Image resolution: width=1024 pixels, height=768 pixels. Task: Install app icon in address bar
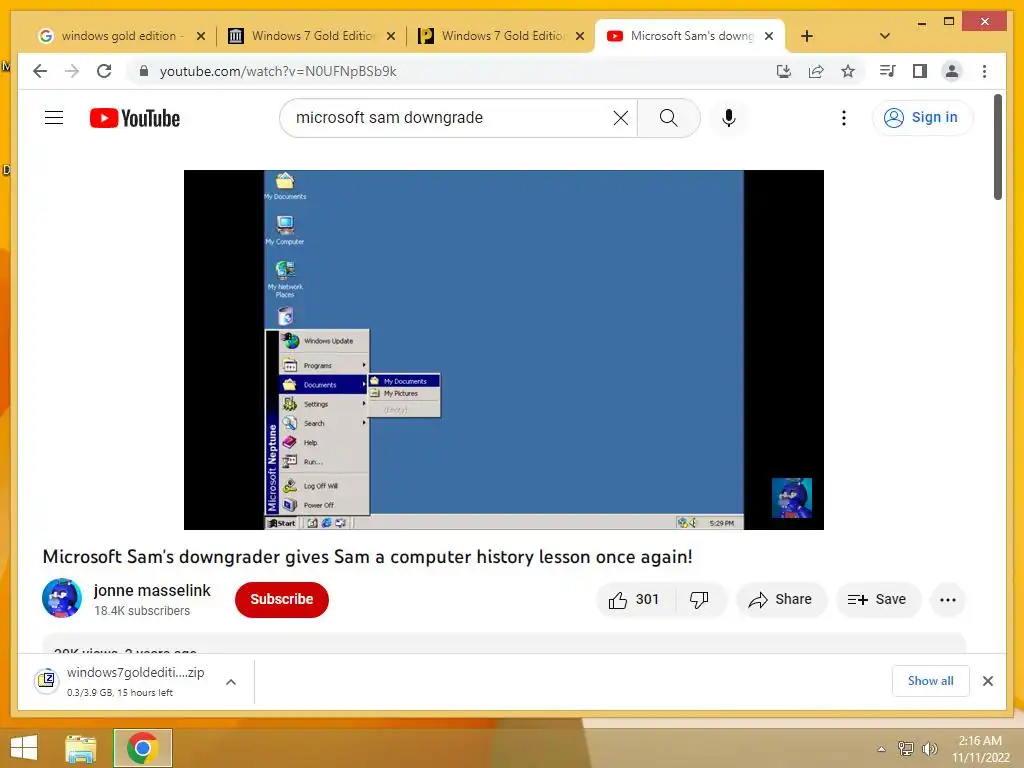point(784,71)
